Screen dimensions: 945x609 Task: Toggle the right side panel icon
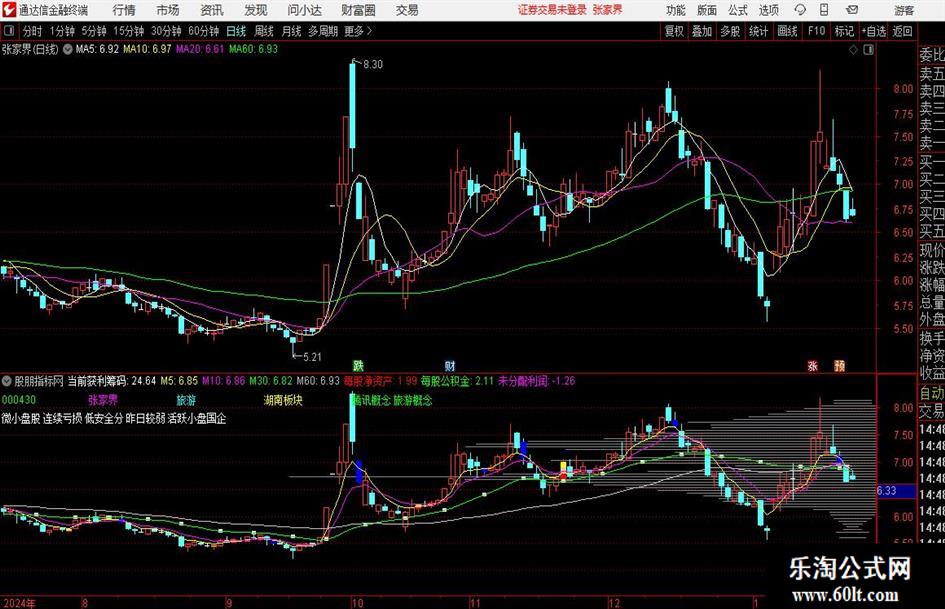868,50
